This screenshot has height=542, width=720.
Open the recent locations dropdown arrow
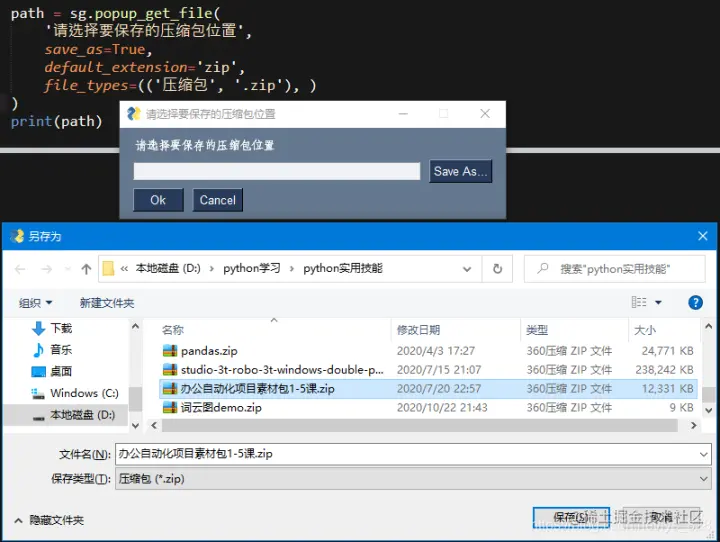pyautogui.click(x=68, y=269)
